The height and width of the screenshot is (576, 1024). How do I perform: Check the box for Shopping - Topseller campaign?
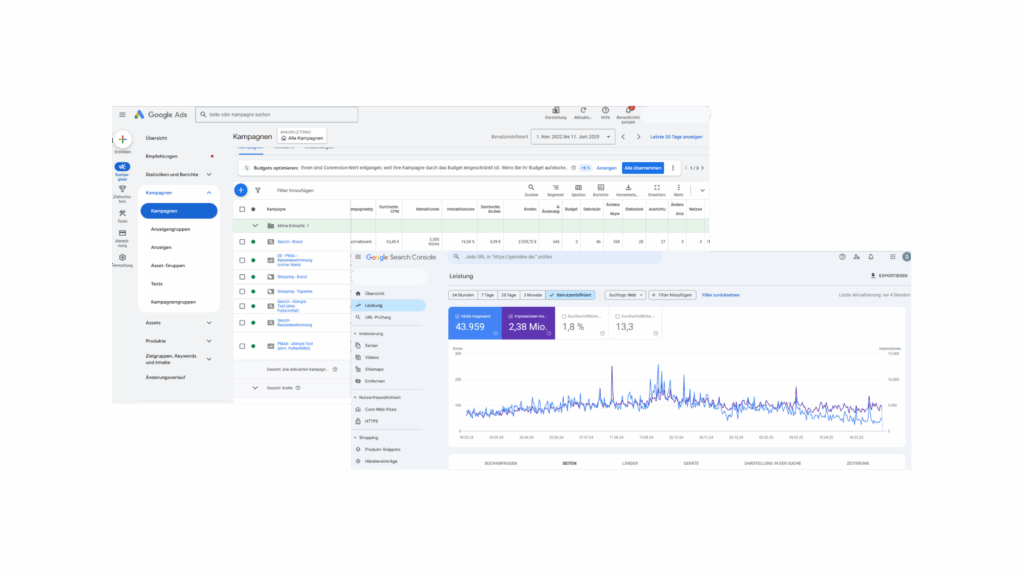point(242,292)
